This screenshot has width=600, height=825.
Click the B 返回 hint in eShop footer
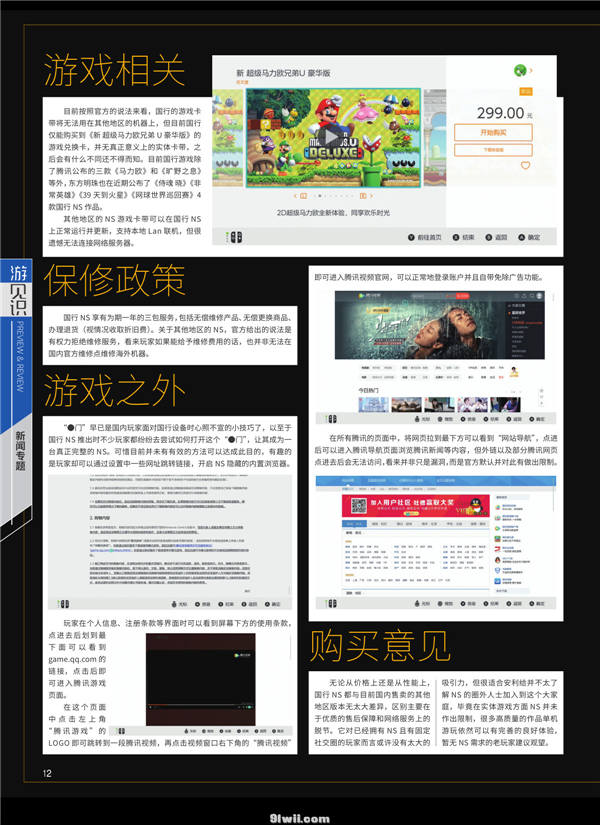tap(496, 237)
